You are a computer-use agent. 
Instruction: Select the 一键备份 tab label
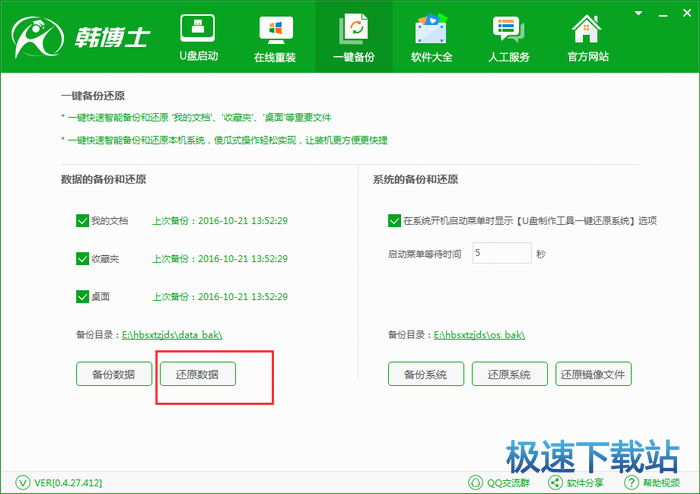354,57
